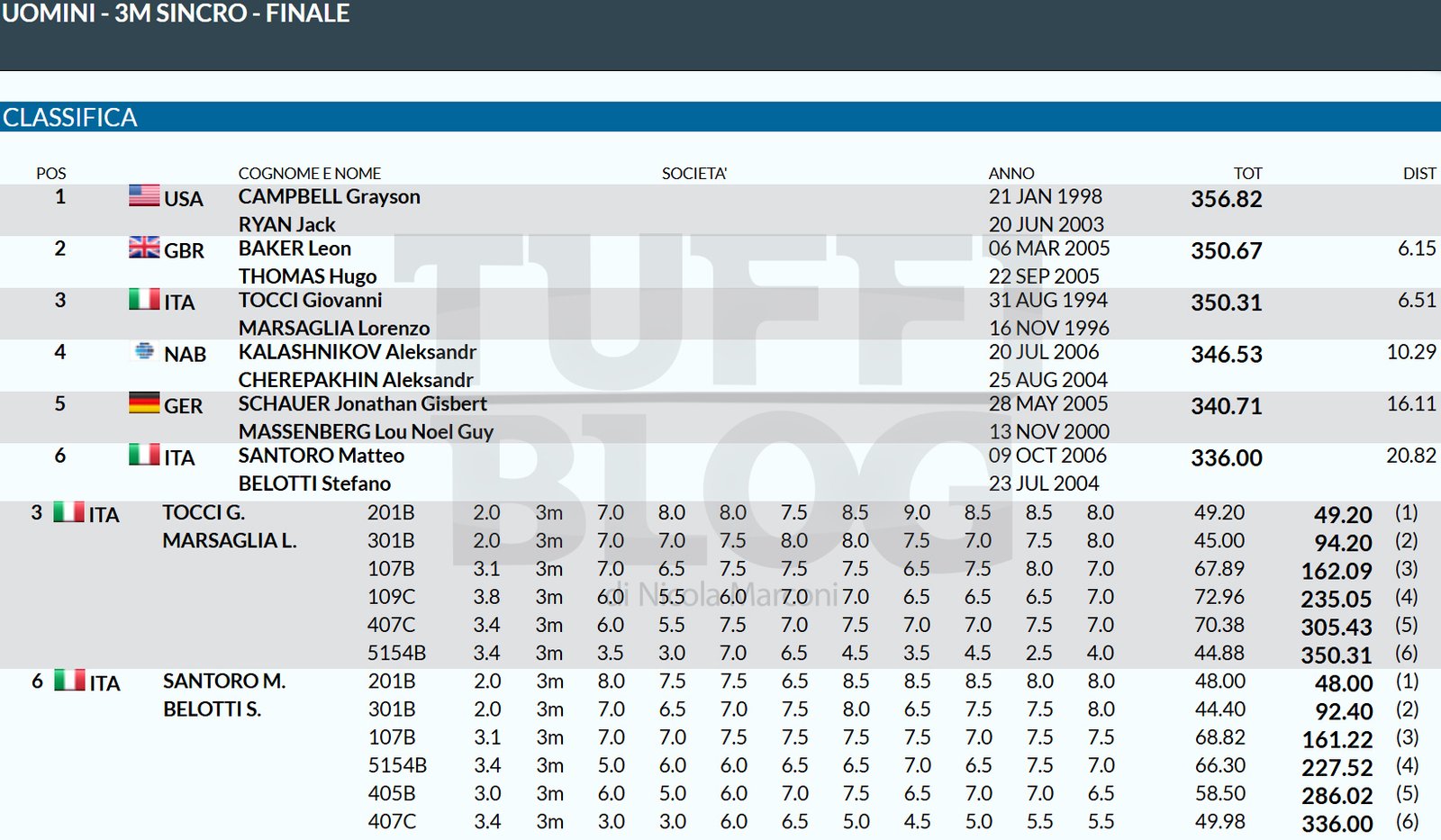Click dive code 405B
This screenshot has height=840, width=1441.
pos(392,793)
